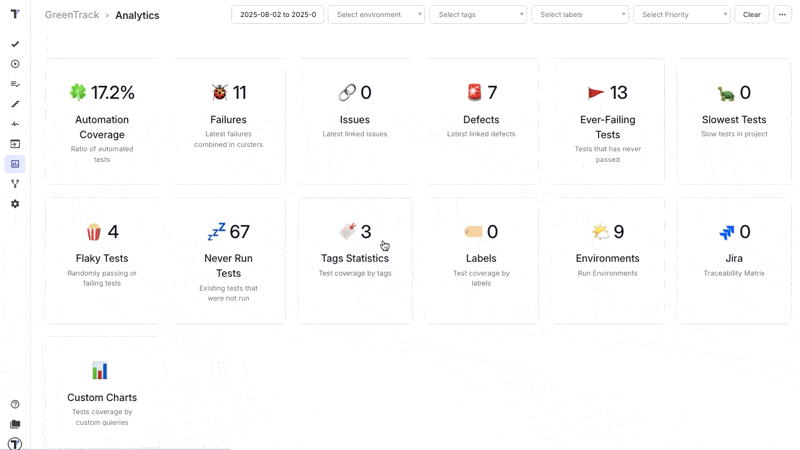Screen dimensions: 800x450
Task: Expand the Select Priority dropdown
Action: tap(681, 15)
